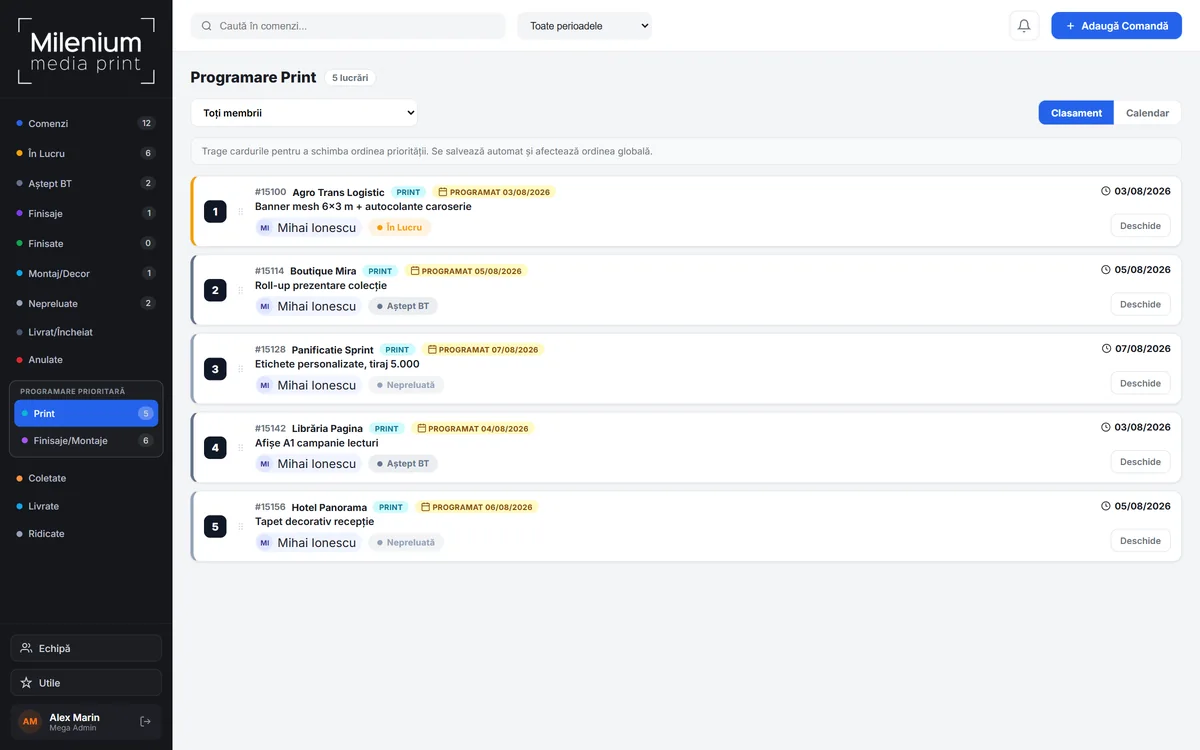This screenshot has width=1200, height=750.
Task: Click the logout icon beside Alex Marin
Action: coord(145,721)
